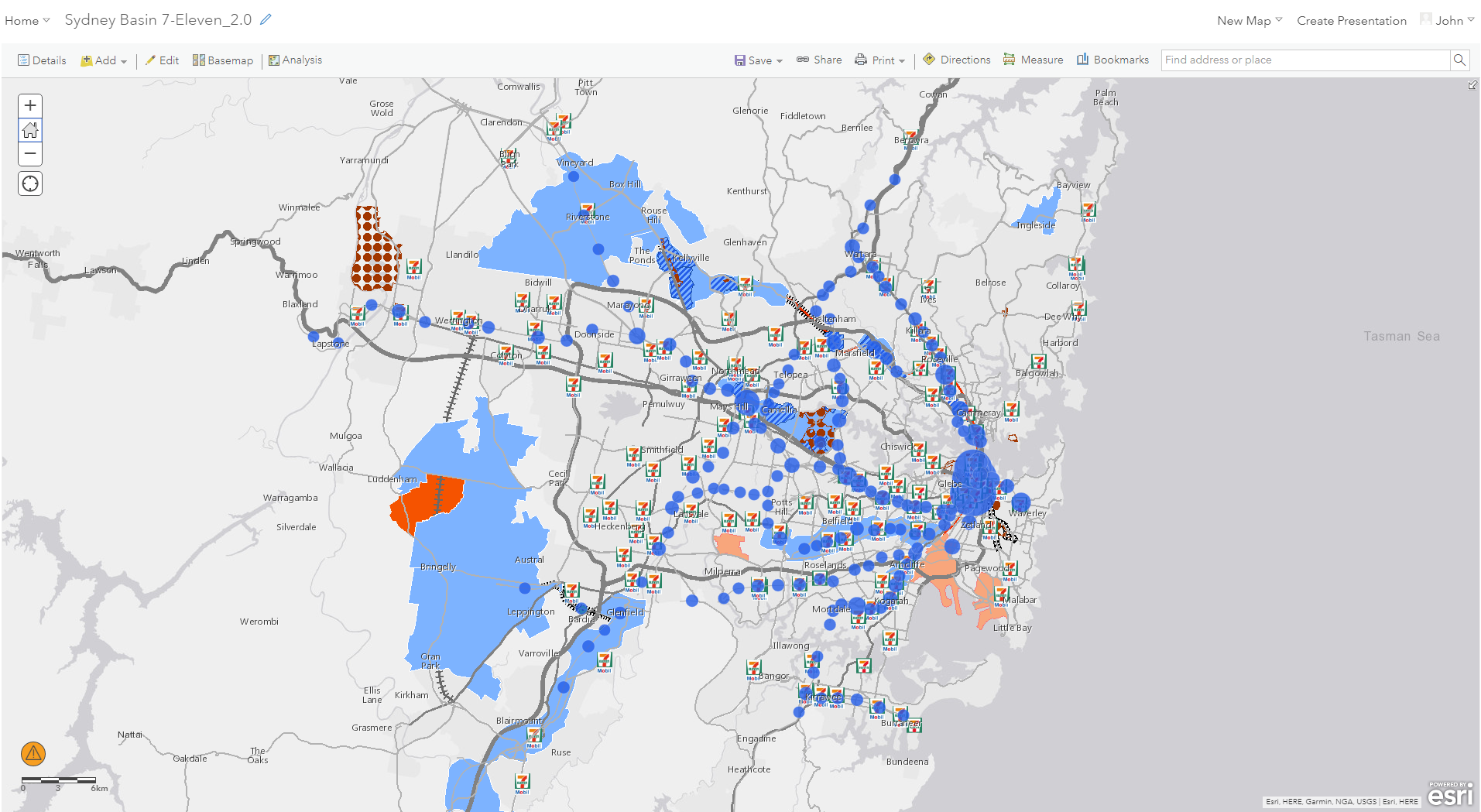Screen dimensions: 1481x812
Task: Open the Analysis tools
Action: (x=295, y=60)
